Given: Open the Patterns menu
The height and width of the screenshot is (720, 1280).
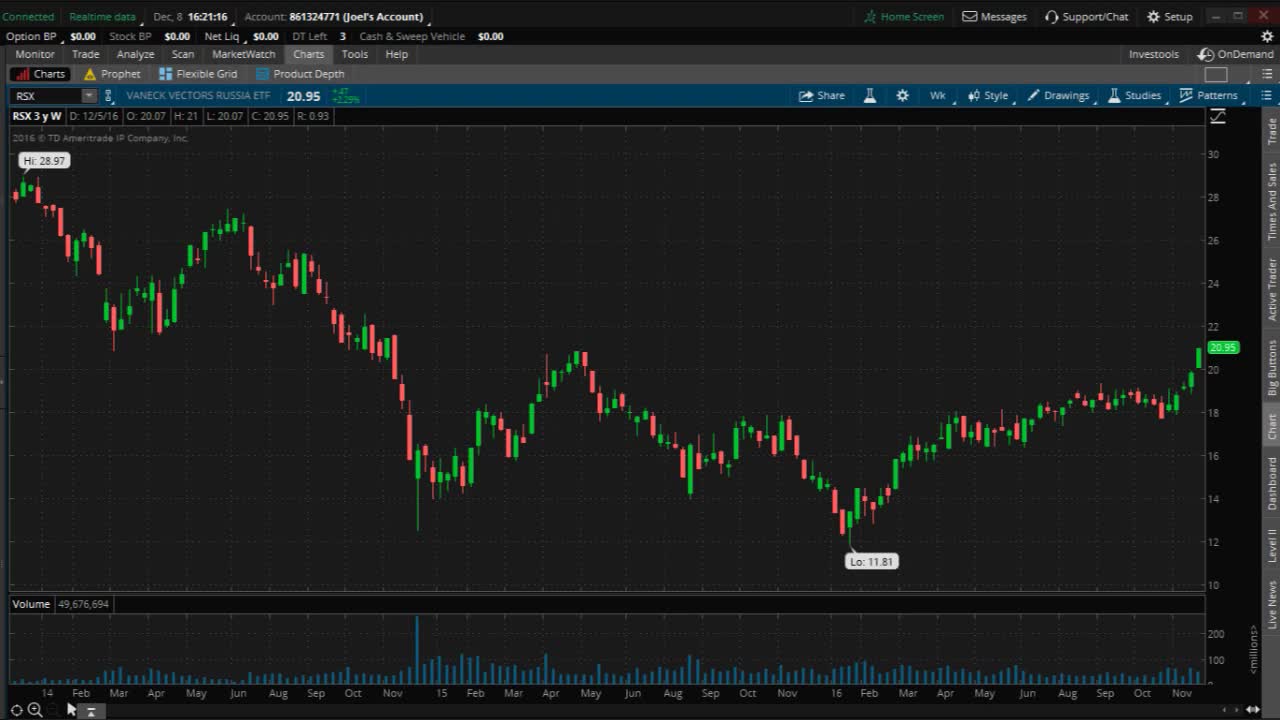Looking at the screenshot, I should coord(1209,95).
